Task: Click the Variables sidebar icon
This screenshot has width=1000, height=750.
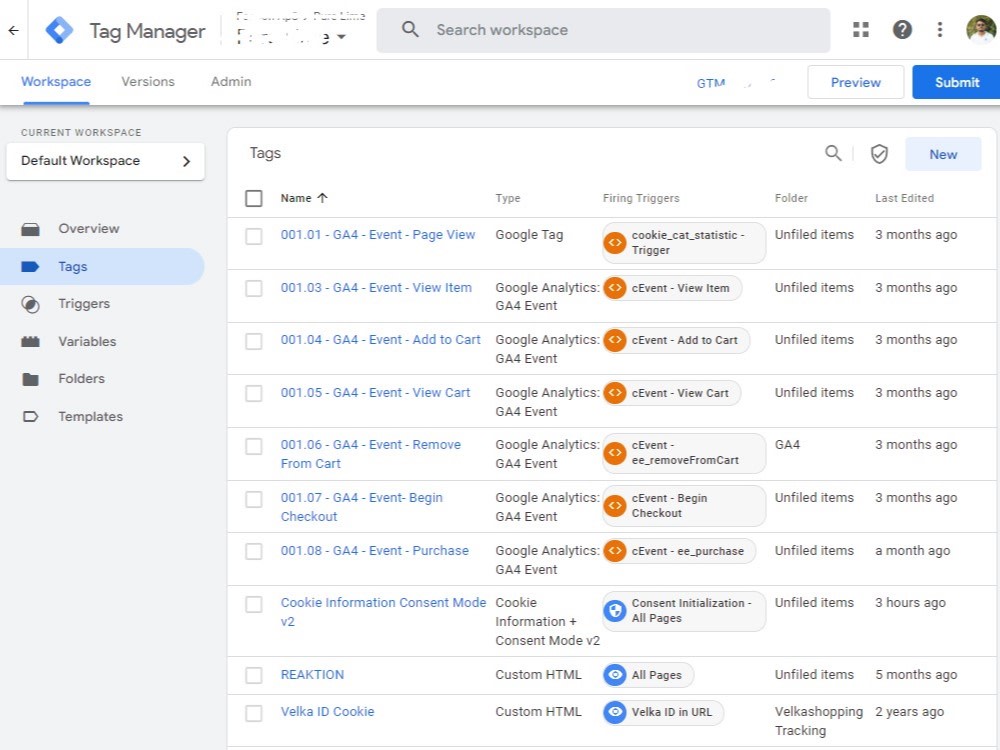Action: pyautogui.click(x=30, y=342)
